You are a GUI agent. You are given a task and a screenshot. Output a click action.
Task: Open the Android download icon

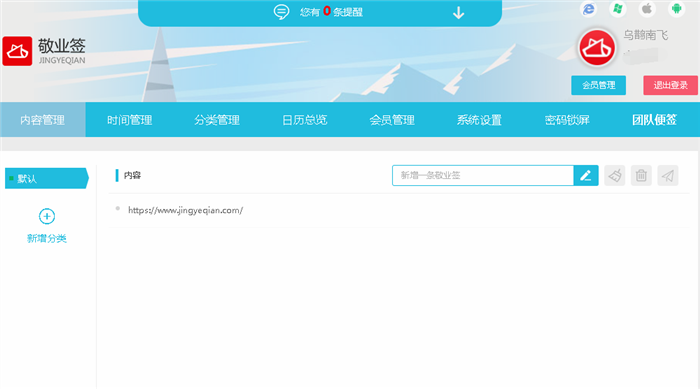pos(676,8)
